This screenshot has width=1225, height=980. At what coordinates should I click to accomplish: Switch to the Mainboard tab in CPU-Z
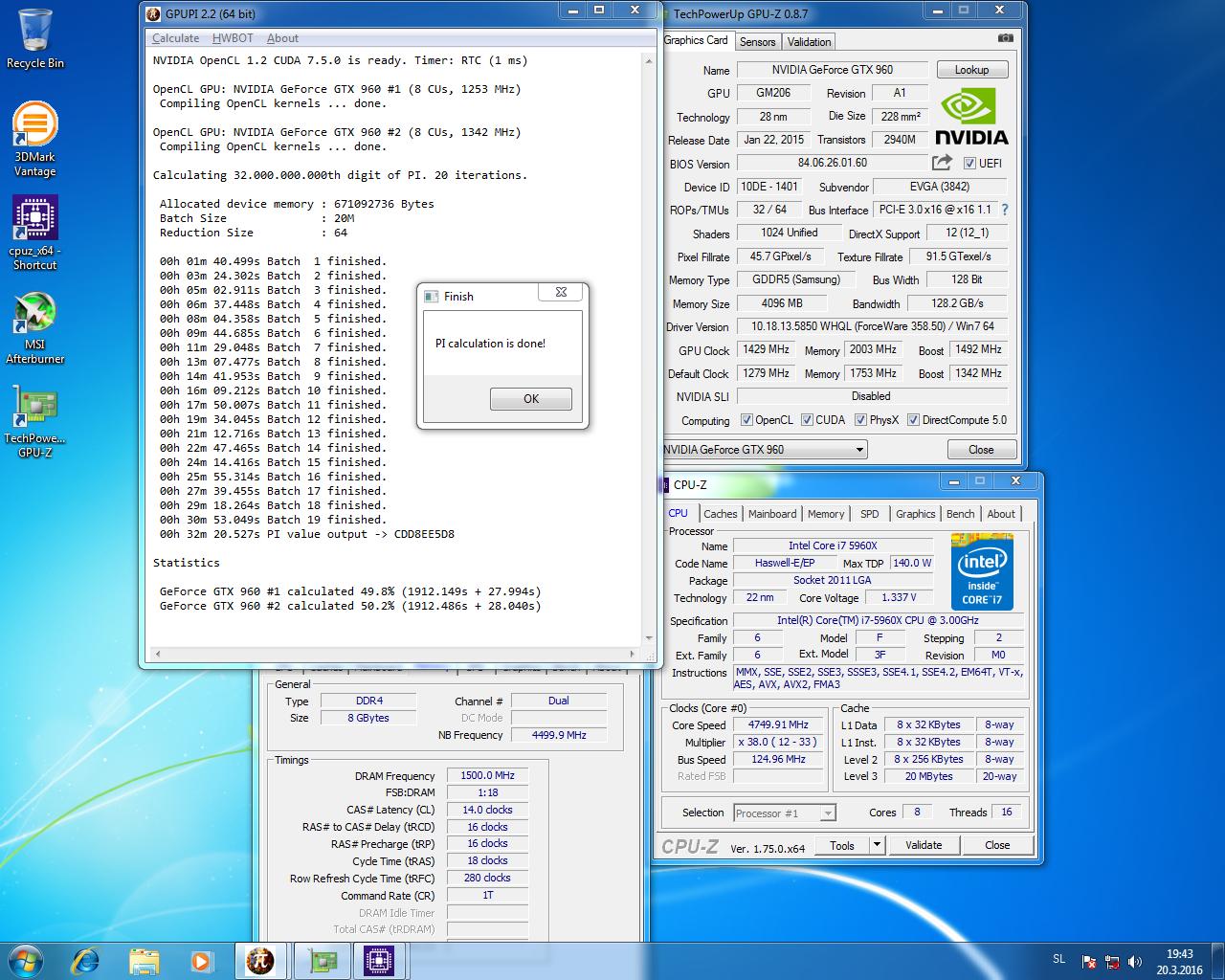click(772, 514)
